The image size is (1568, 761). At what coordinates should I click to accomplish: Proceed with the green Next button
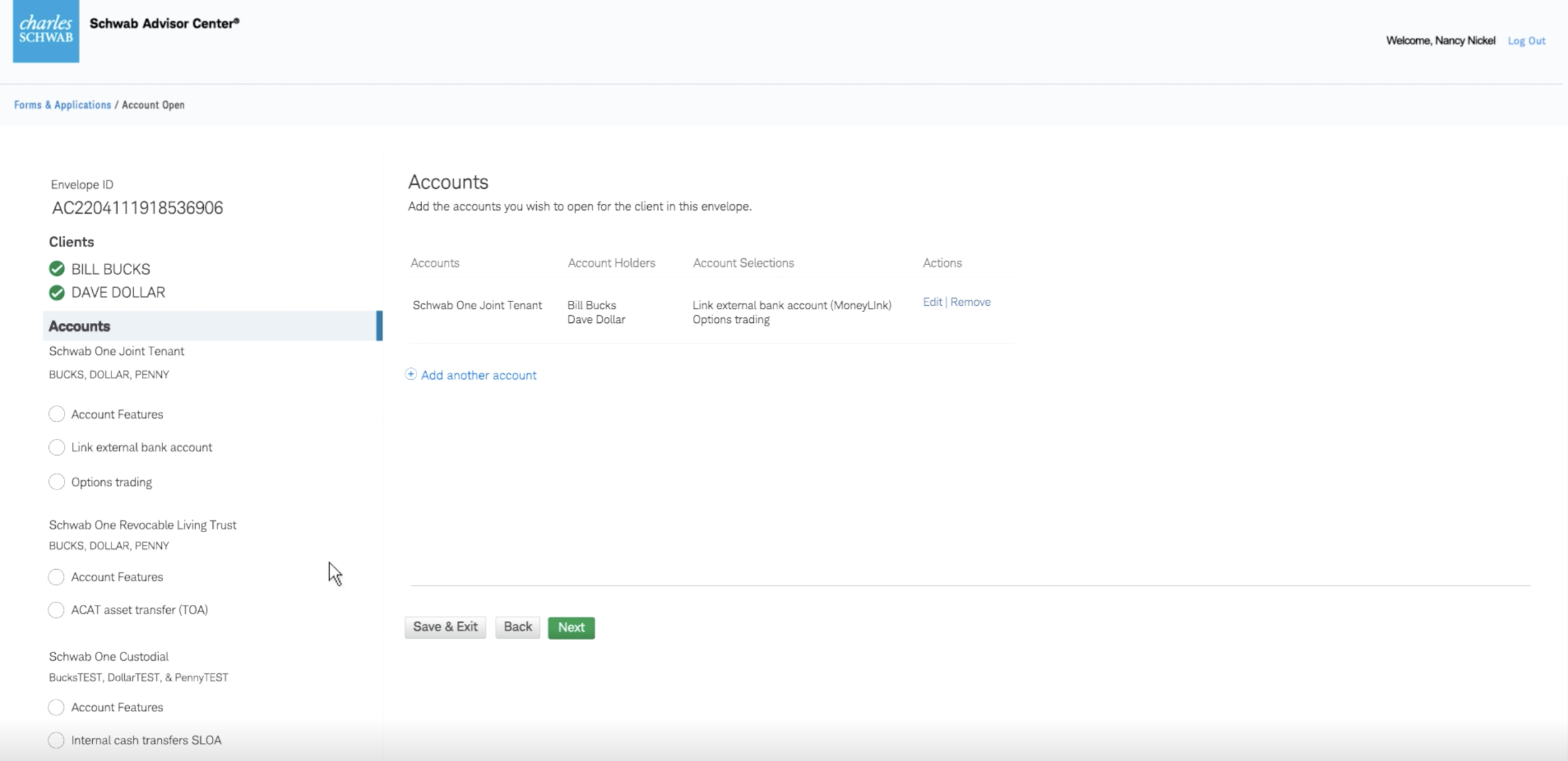tap(571, 627)
